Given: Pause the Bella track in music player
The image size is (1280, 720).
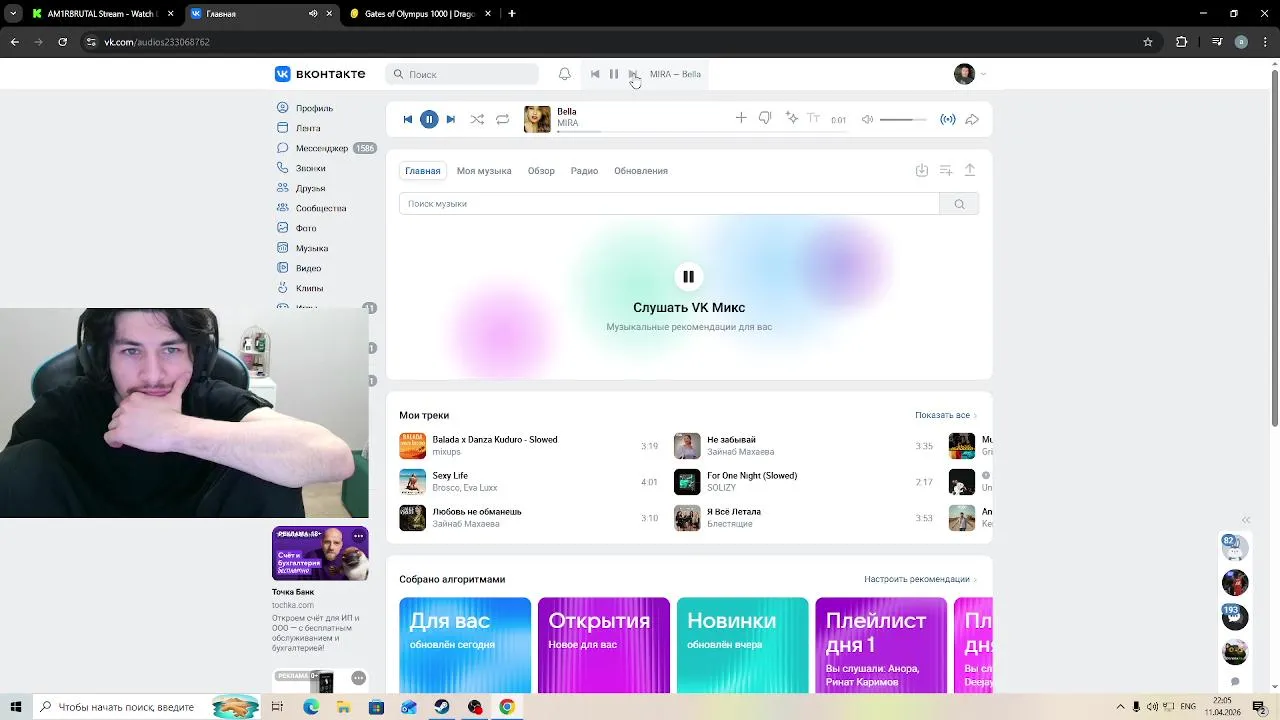Looking at the screenshot, I should click(429, 119).
